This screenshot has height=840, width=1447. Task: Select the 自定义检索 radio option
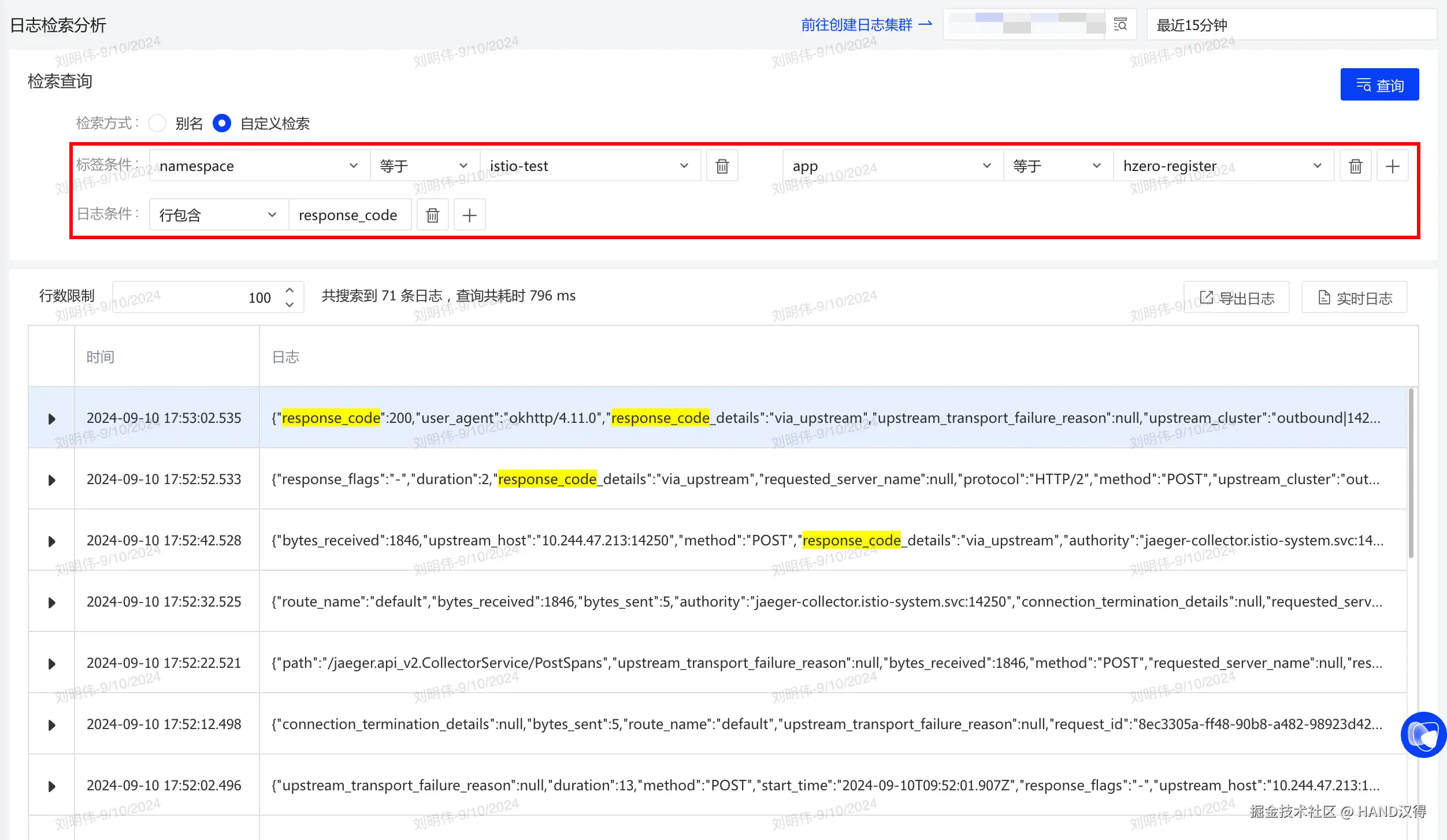[x=222, y=123]
